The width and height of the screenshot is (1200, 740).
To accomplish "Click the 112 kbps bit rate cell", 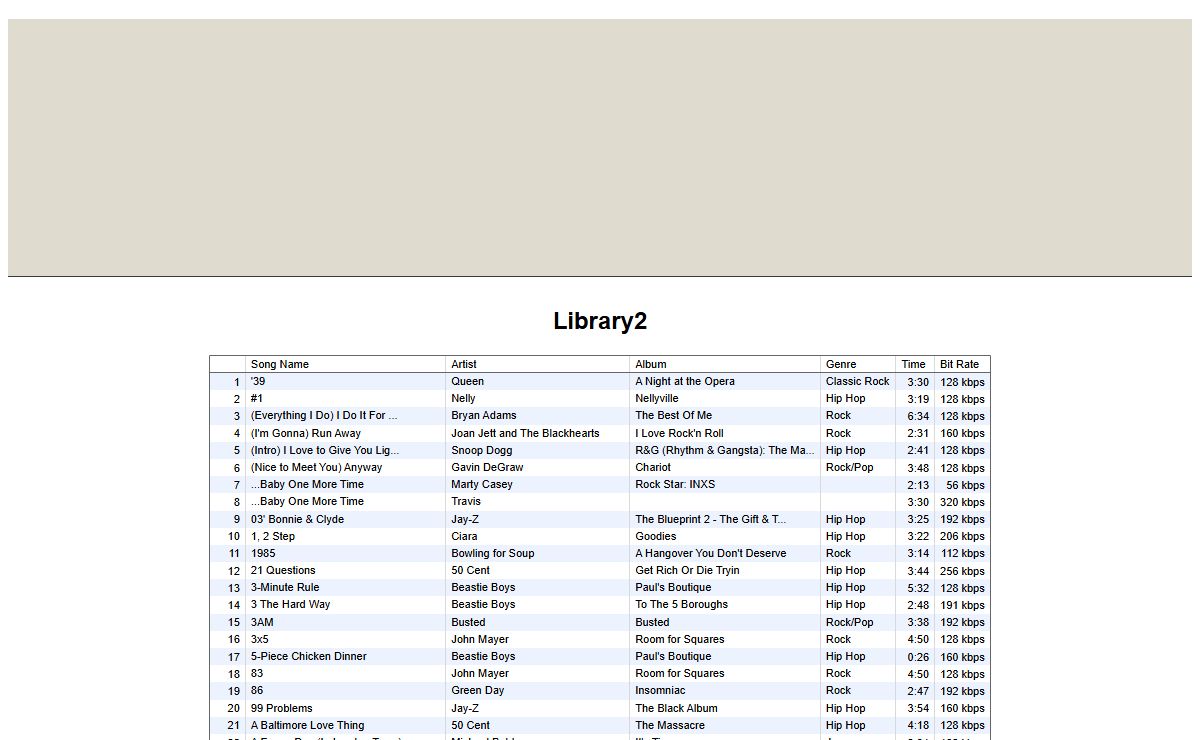I will (x=962, y=554).
